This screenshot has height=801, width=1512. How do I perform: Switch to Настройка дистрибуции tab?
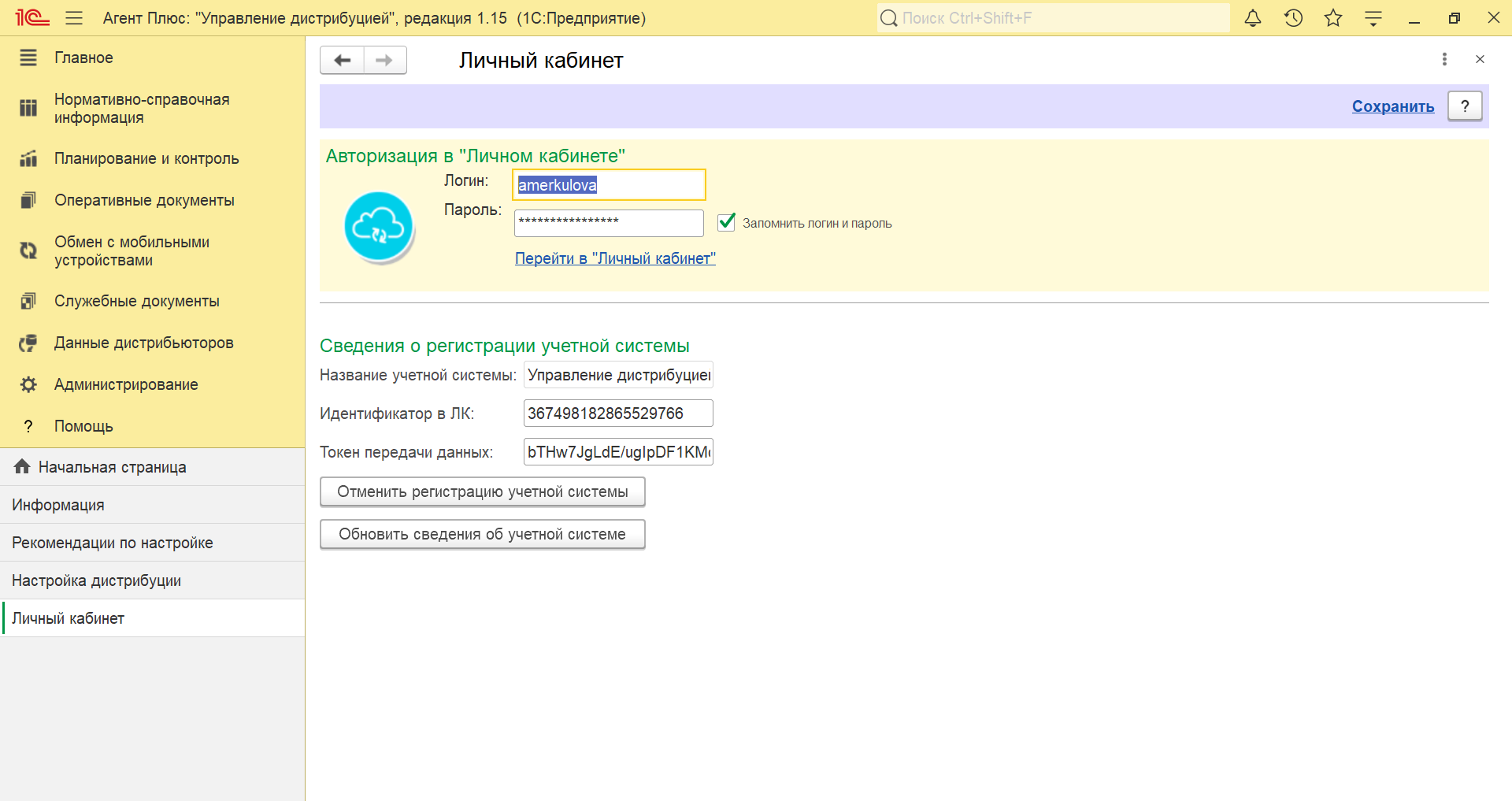coord(152,580)
